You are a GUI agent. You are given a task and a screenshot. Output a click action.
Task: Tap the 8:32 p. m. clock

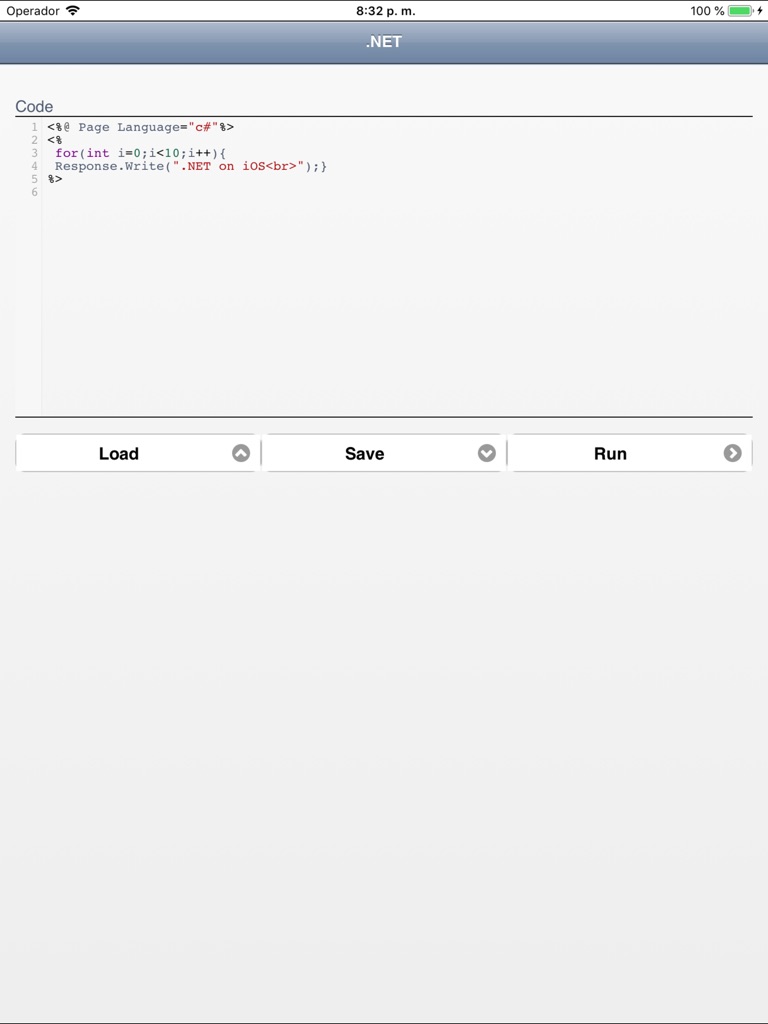385,11
